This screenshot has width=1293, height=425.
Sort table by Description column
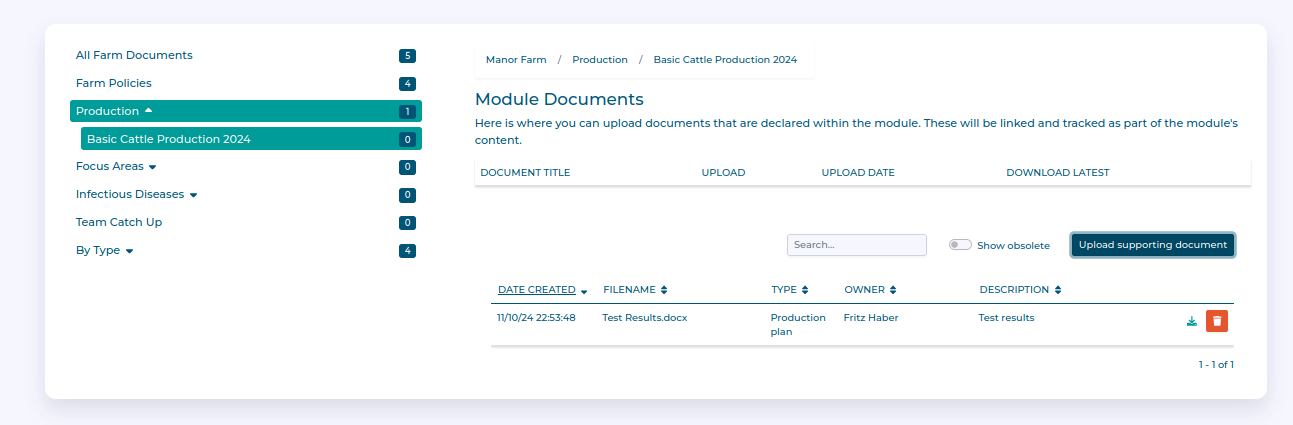(x=1057, y=290)
